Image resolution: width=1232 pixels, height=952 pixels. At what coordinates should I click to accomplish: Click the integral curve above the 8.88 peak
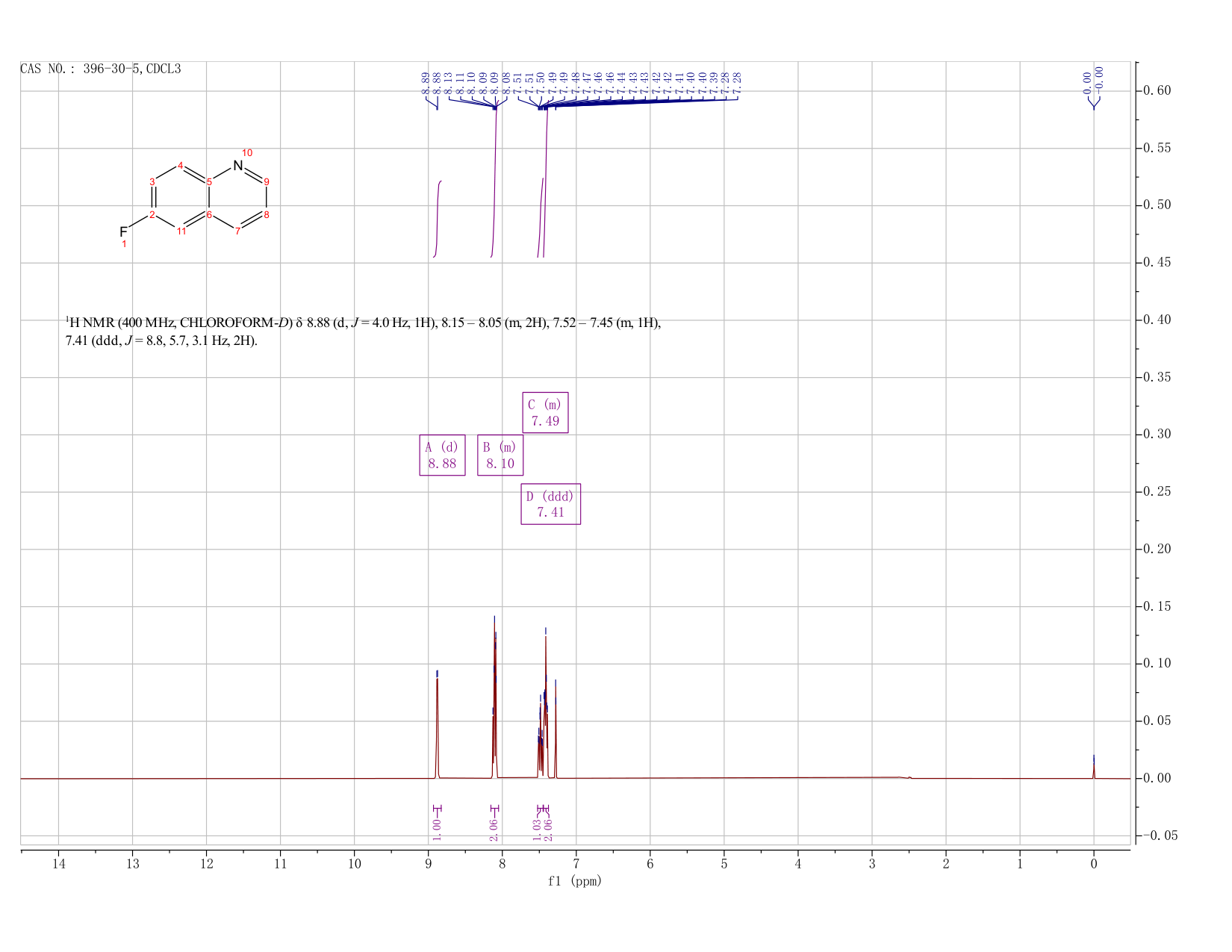438,219
